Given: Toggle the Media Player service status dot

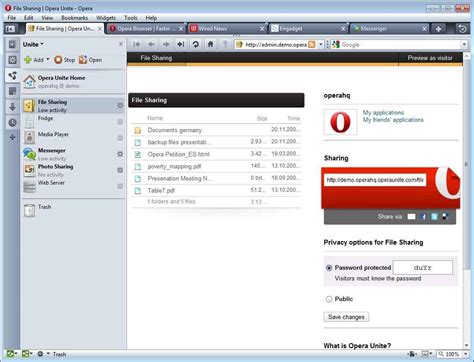Looking at the screenshot, I should pyautogui.click(x=120, y=138).
